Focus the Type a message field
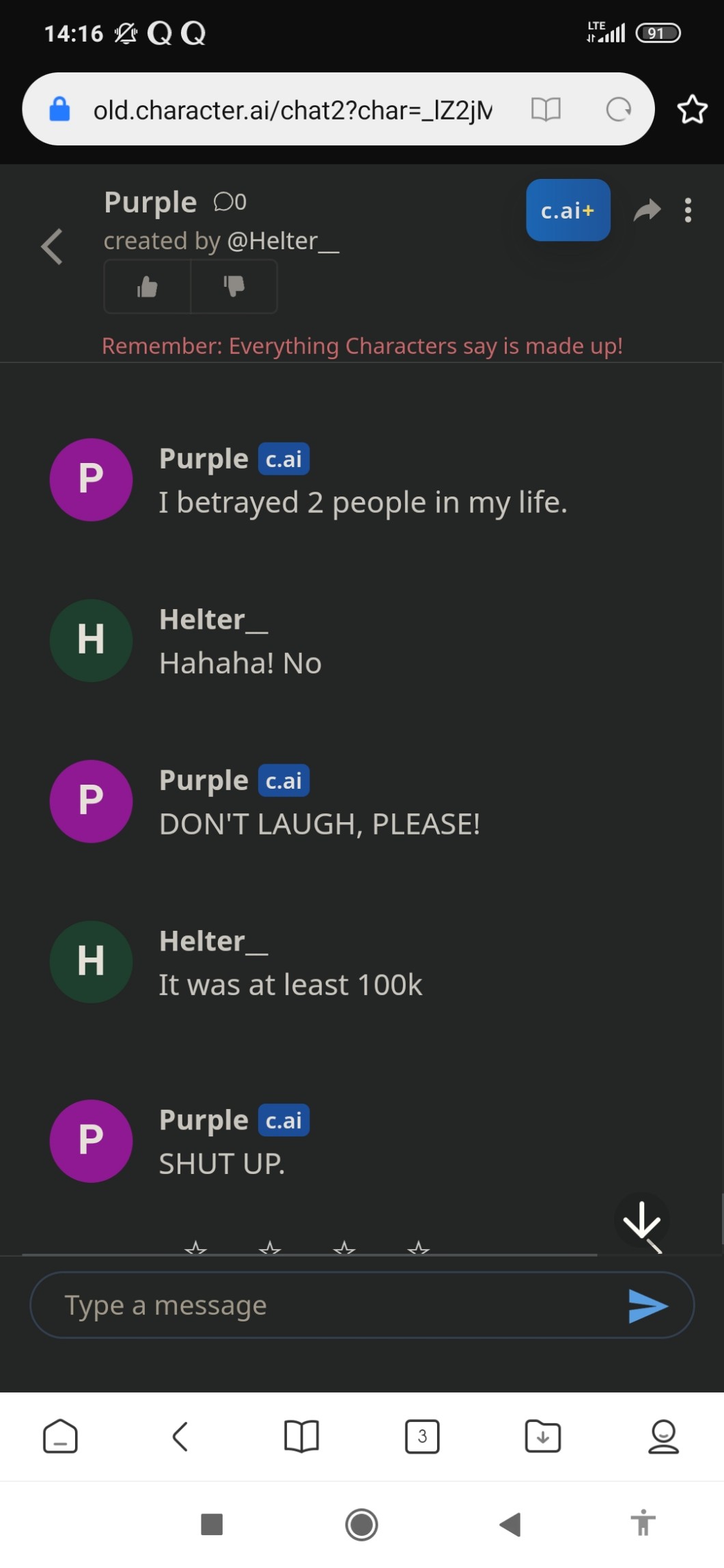This screenshot has width=724, height=1568. [x=328, y=1306]
